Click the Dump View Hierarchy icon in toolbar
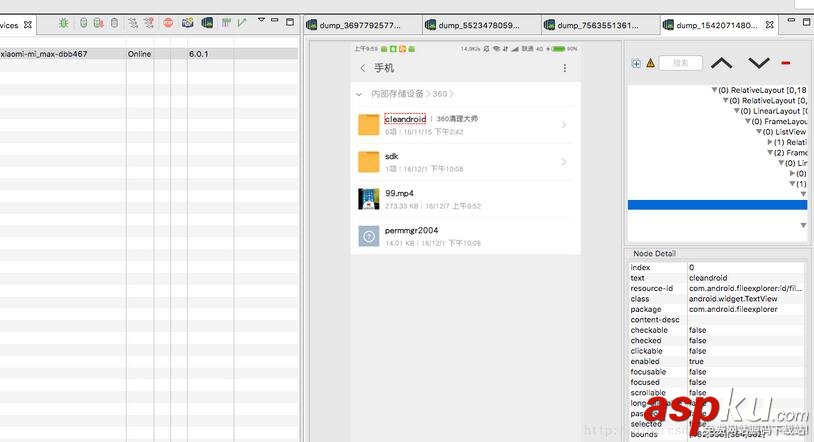The height and width of the screenshot is (442, 814). pyautogui.click(x=206, y=22)
